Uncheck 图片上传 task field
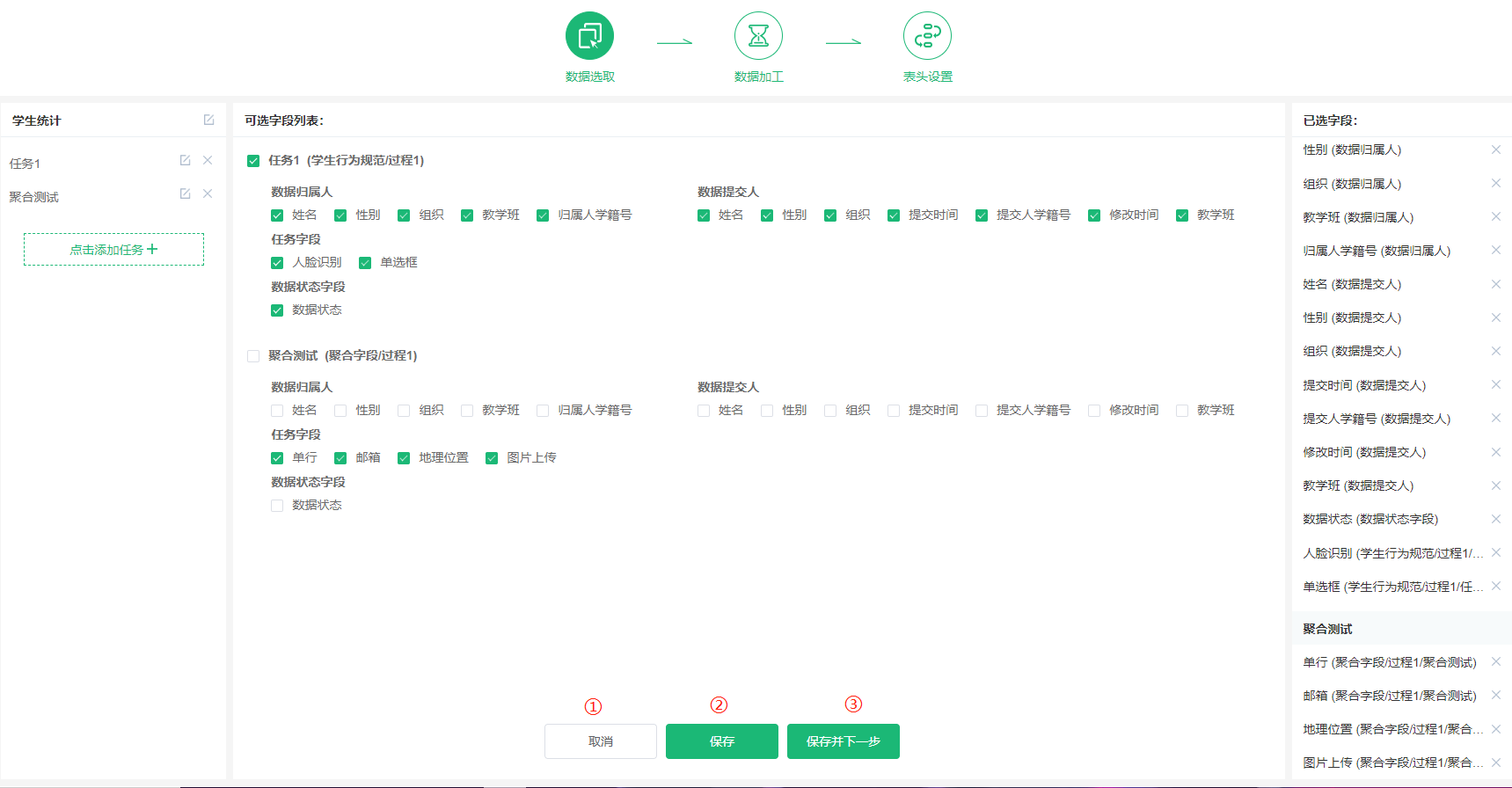Image resolution: width=1512 pixels, height=788 pixels. (492, 458)
